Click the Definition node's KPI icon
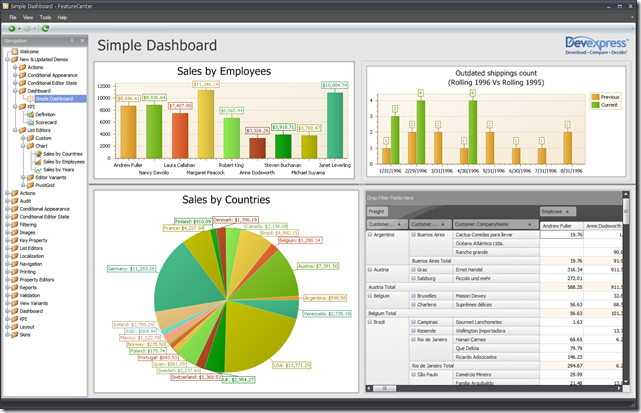This screenshot has width=641, height=413. click(30, 114)
